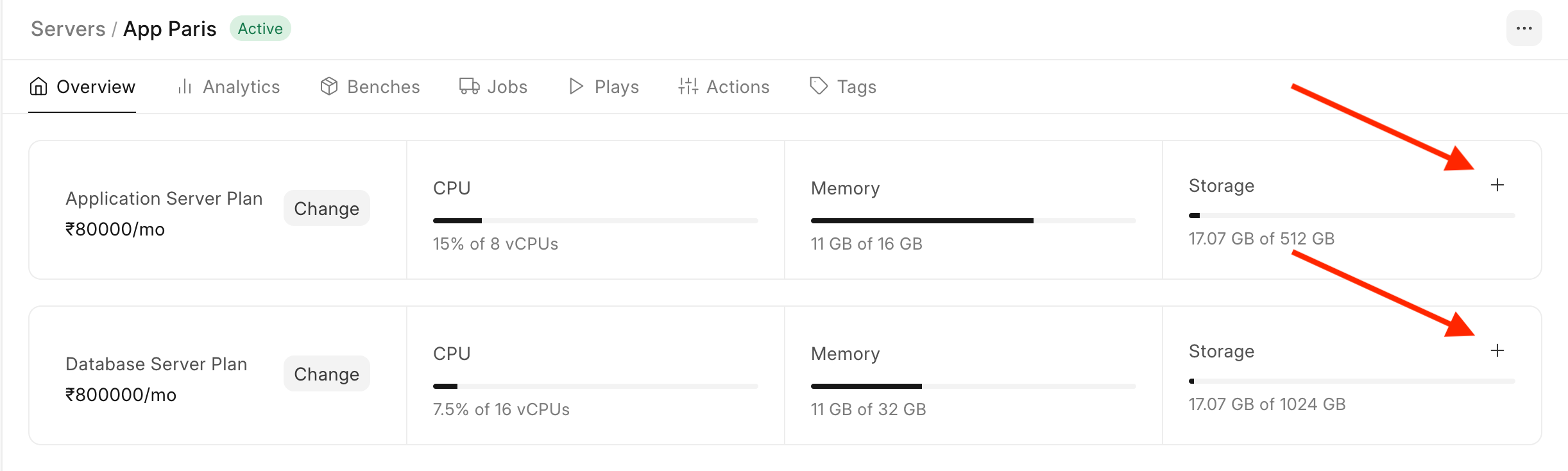The width and height of the screenshot is (1568, 471).
Task: Switch to the Analytics tab
Action: [x=229, y=87]
